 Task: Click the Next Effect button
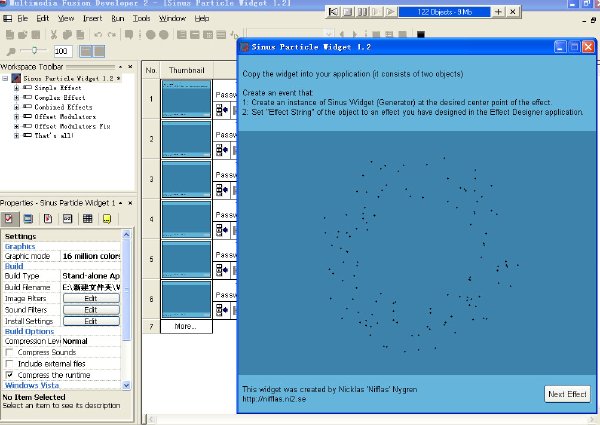point(567,394)
